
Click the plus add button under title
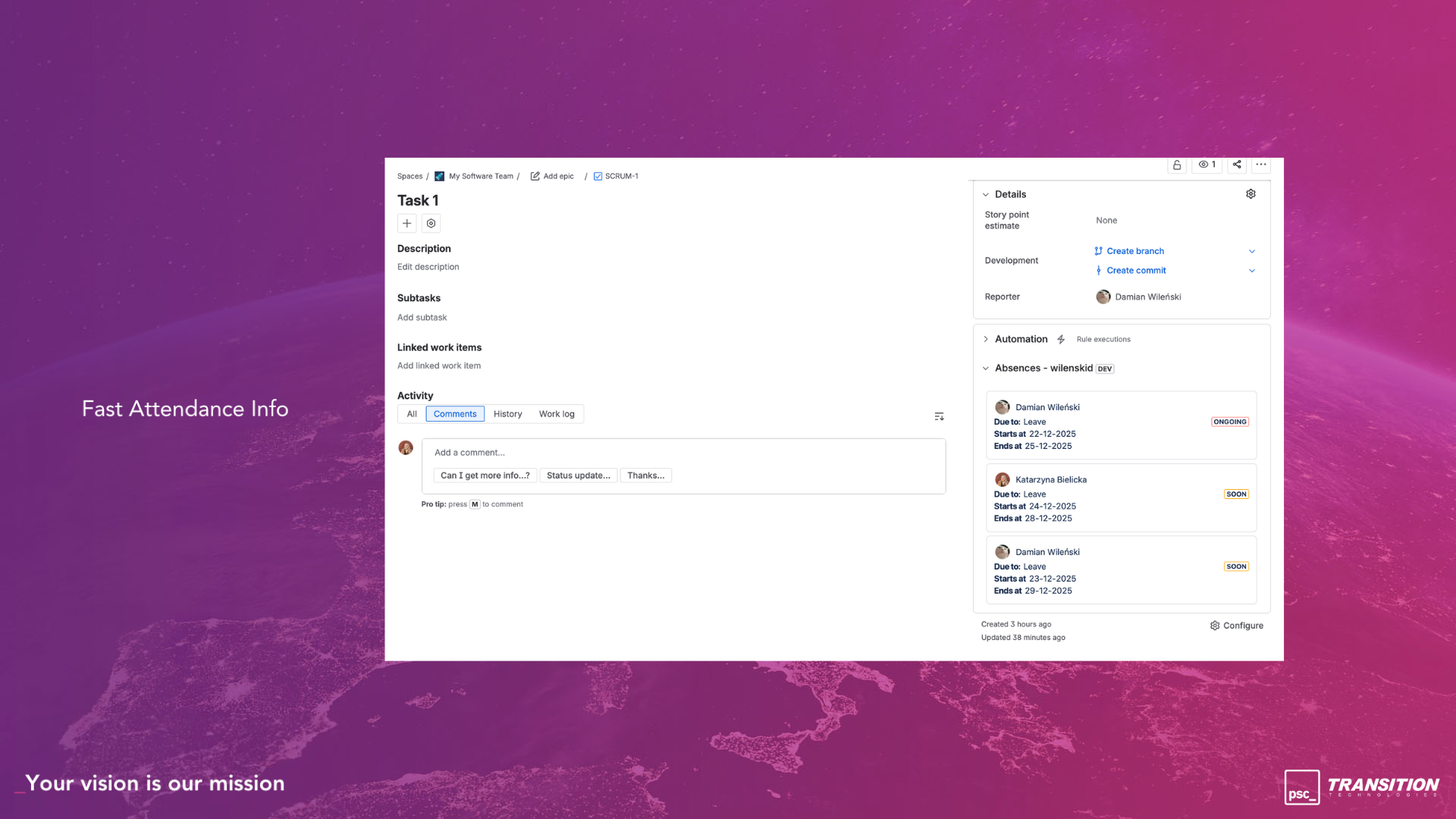tap(407, 223)
